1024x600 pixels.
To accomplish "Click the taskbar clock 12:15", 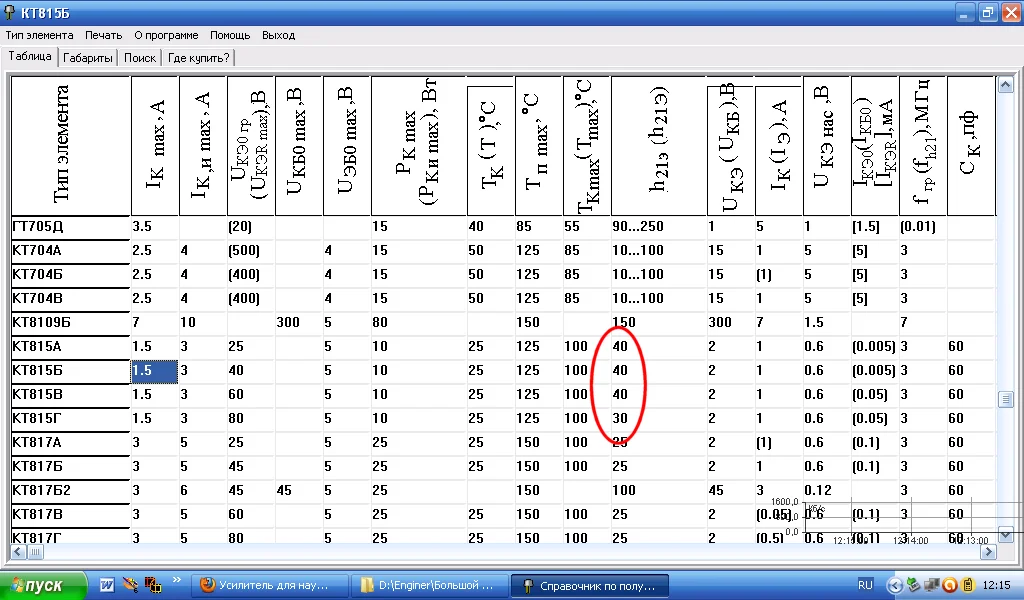I will click(x=996, y=586).
